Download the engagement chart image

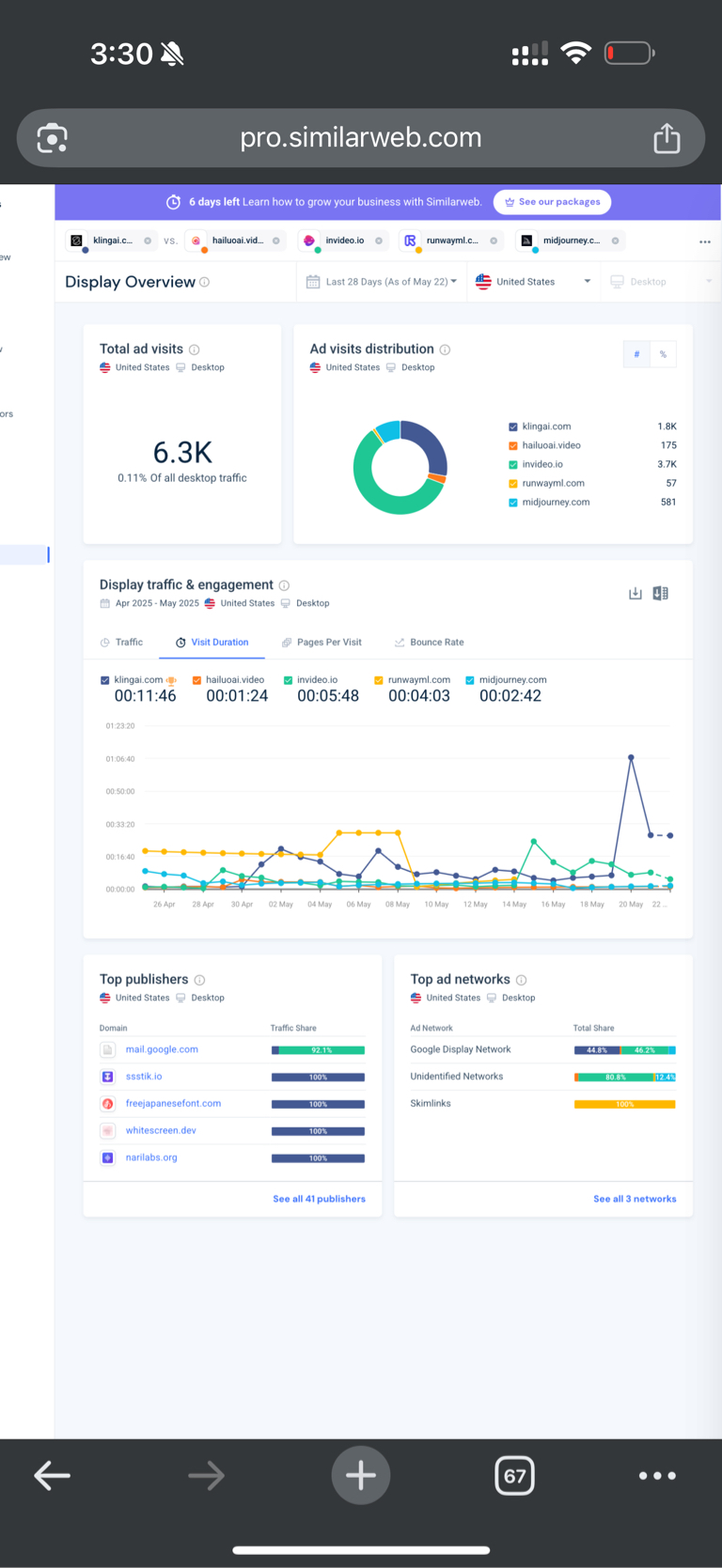(636, 594)
